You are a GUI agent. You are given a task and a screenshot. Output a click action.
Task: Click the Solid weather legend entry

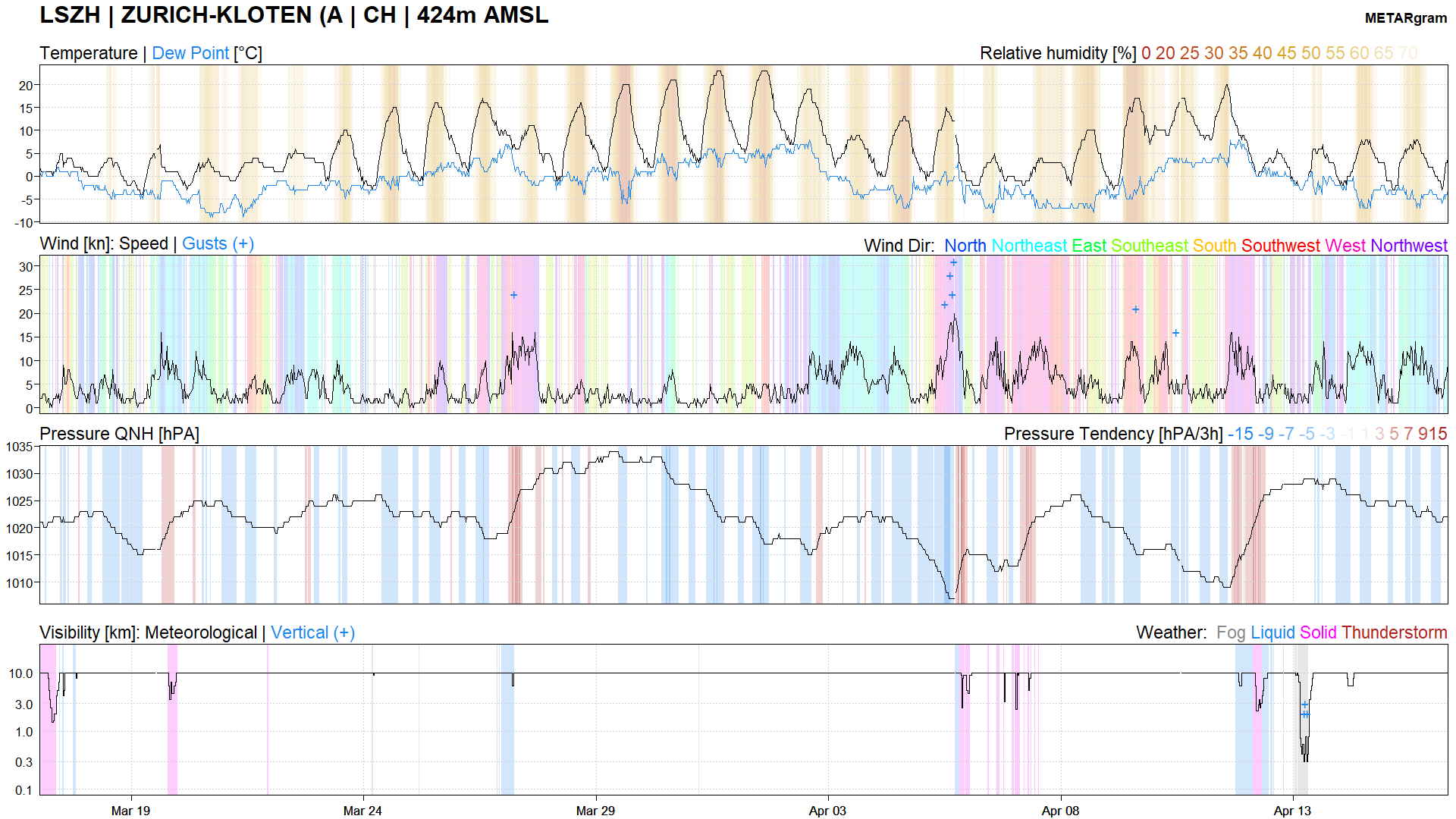[1317, 632]
